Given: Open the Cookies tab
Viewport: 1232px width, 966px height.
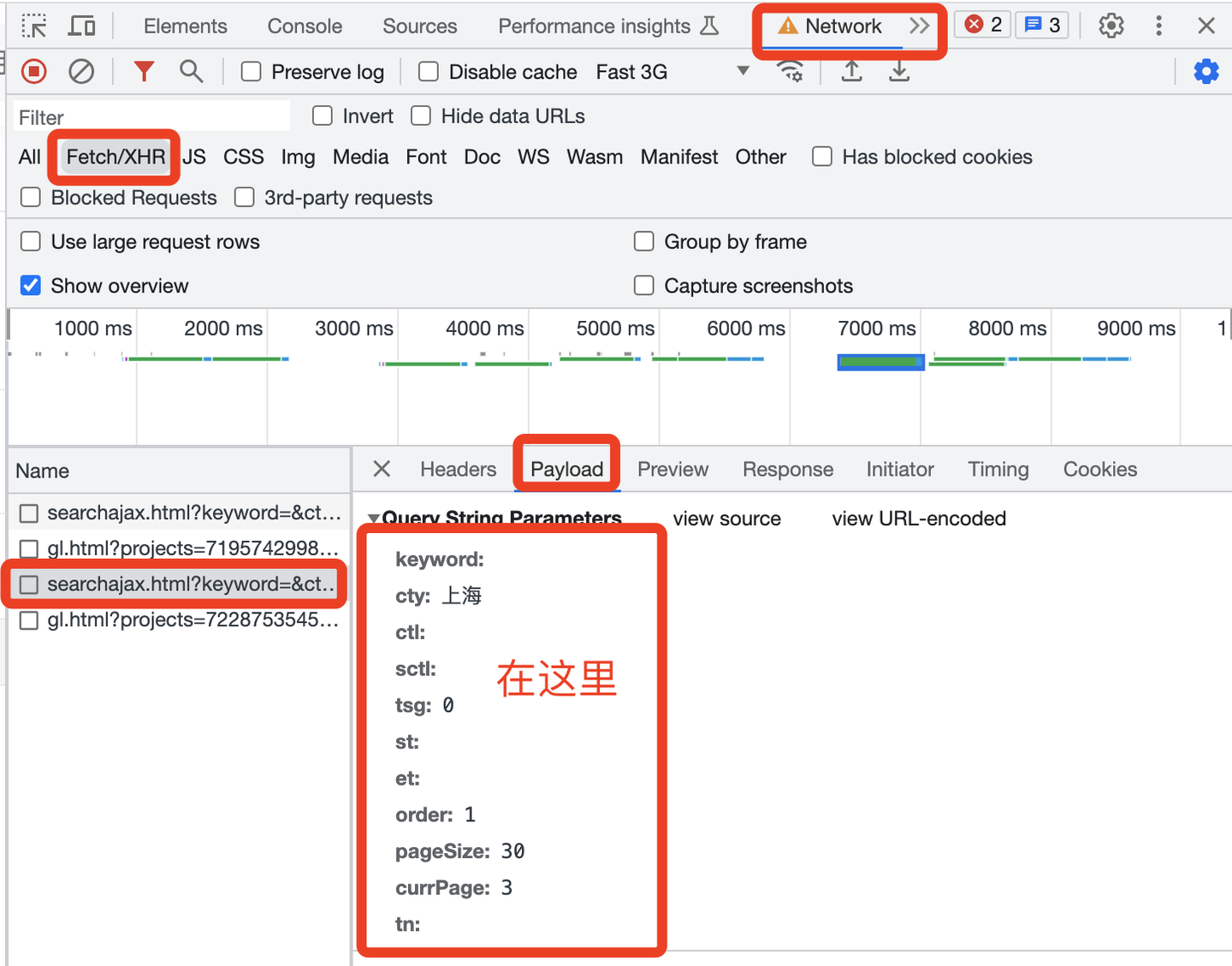Looking at the screenshot, I should click(x=1100, y=470).
